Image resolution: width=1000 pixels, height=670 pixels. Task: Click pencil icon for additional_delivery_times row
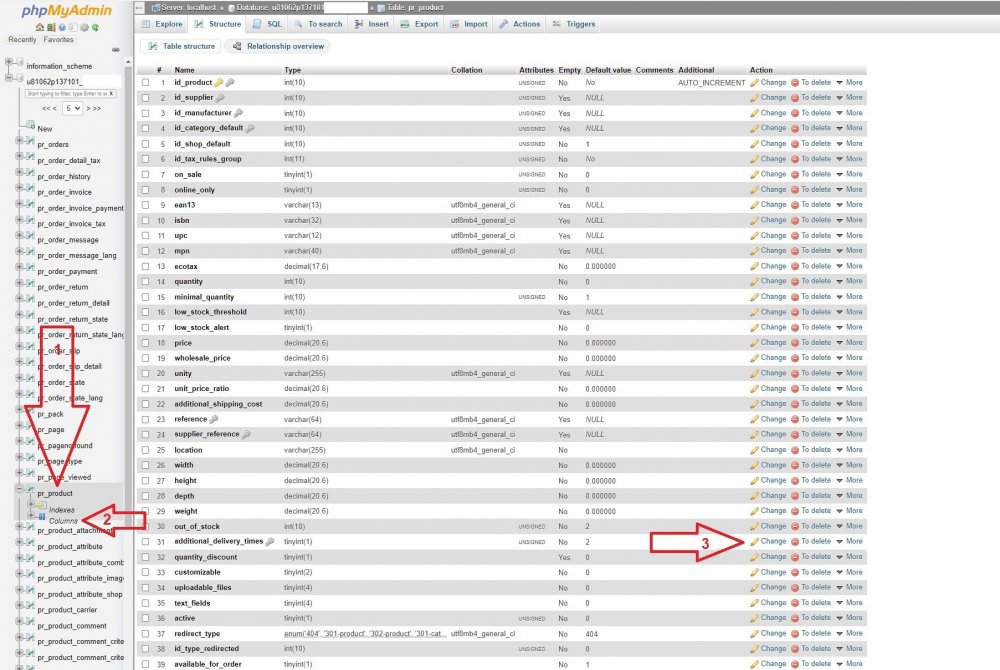click(x=754, y=542)
